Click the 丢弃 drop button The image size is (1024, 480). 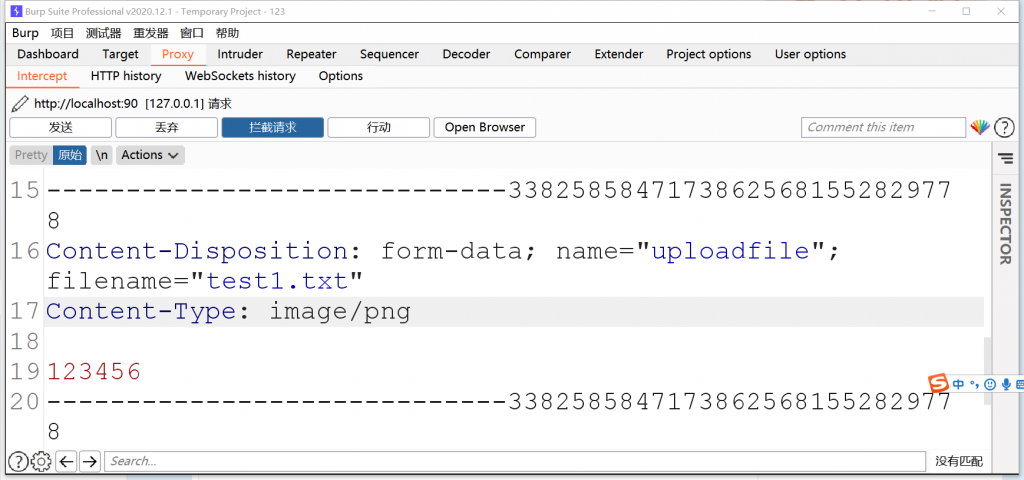click(167, 127)
